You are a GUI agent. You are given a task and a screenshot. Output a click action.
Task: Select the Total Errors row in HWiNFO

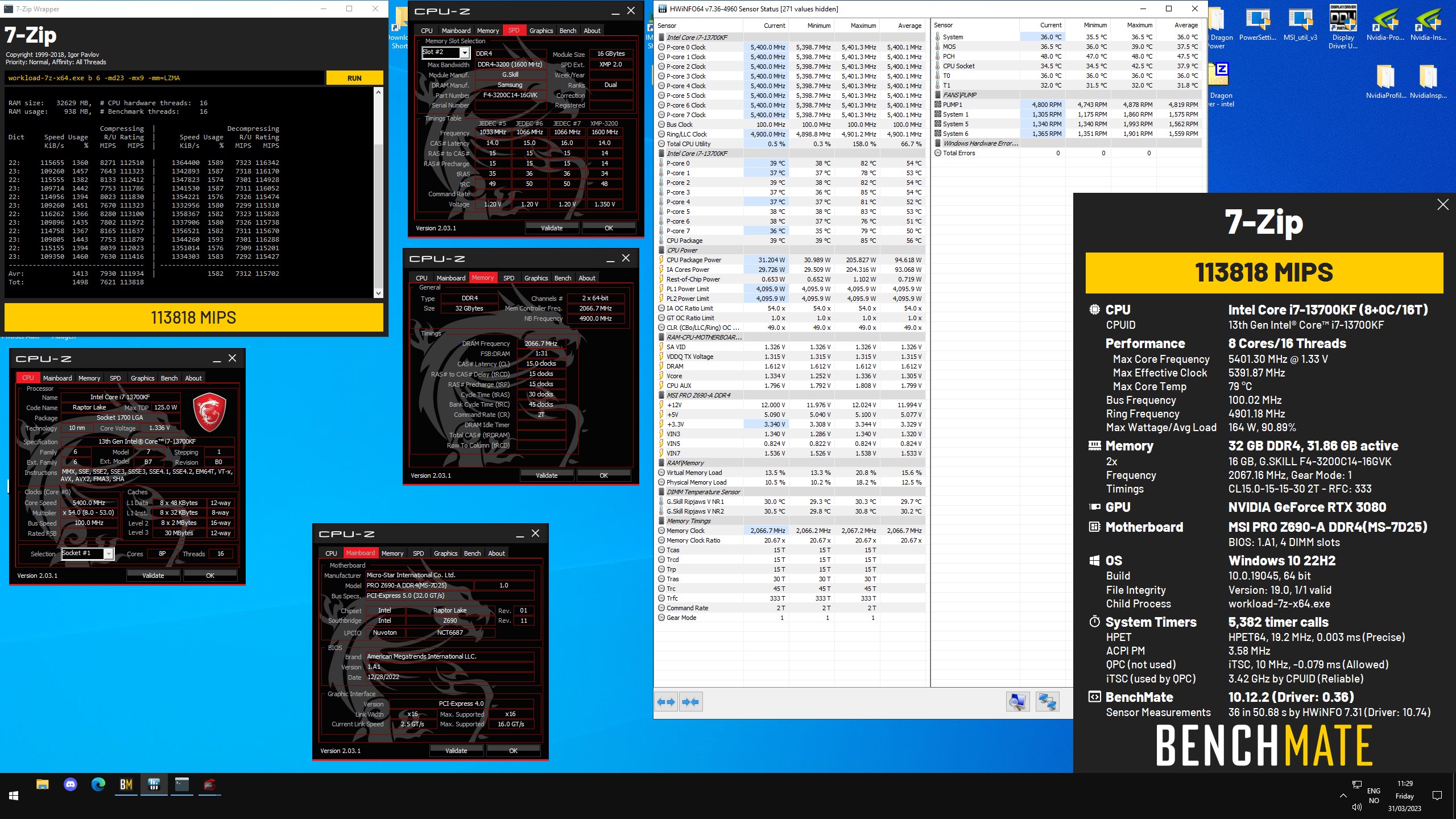(x=1068, y=153)
